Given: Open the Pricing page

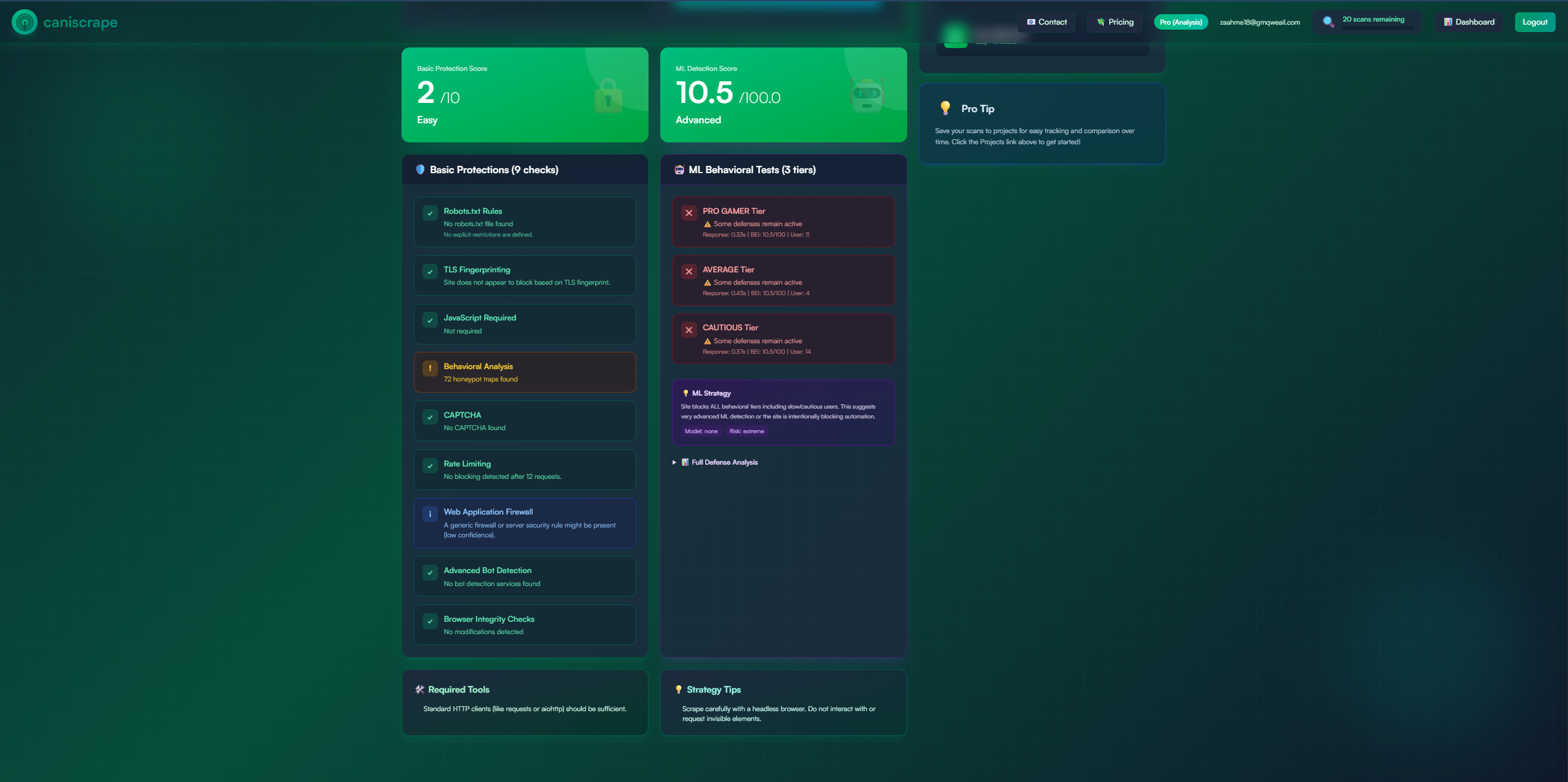Looking at the screenshot, I should [1115, 22].
